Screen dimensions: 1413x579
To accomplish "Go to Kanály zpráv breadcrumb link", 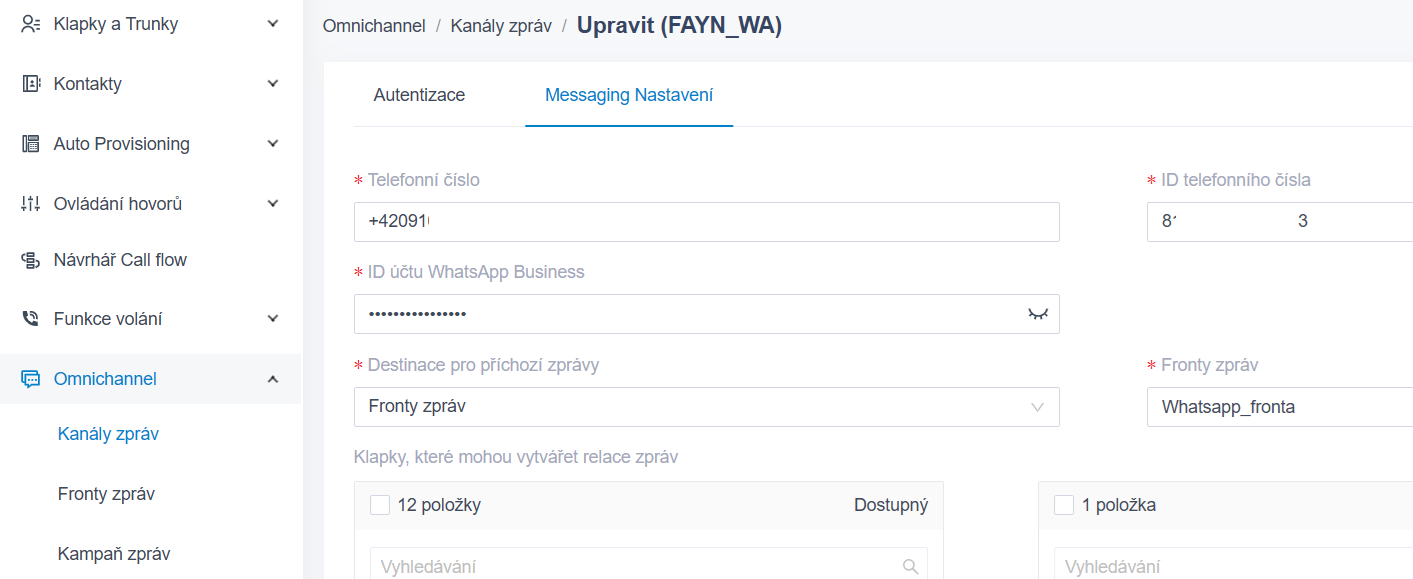I will tap(501, 26).
